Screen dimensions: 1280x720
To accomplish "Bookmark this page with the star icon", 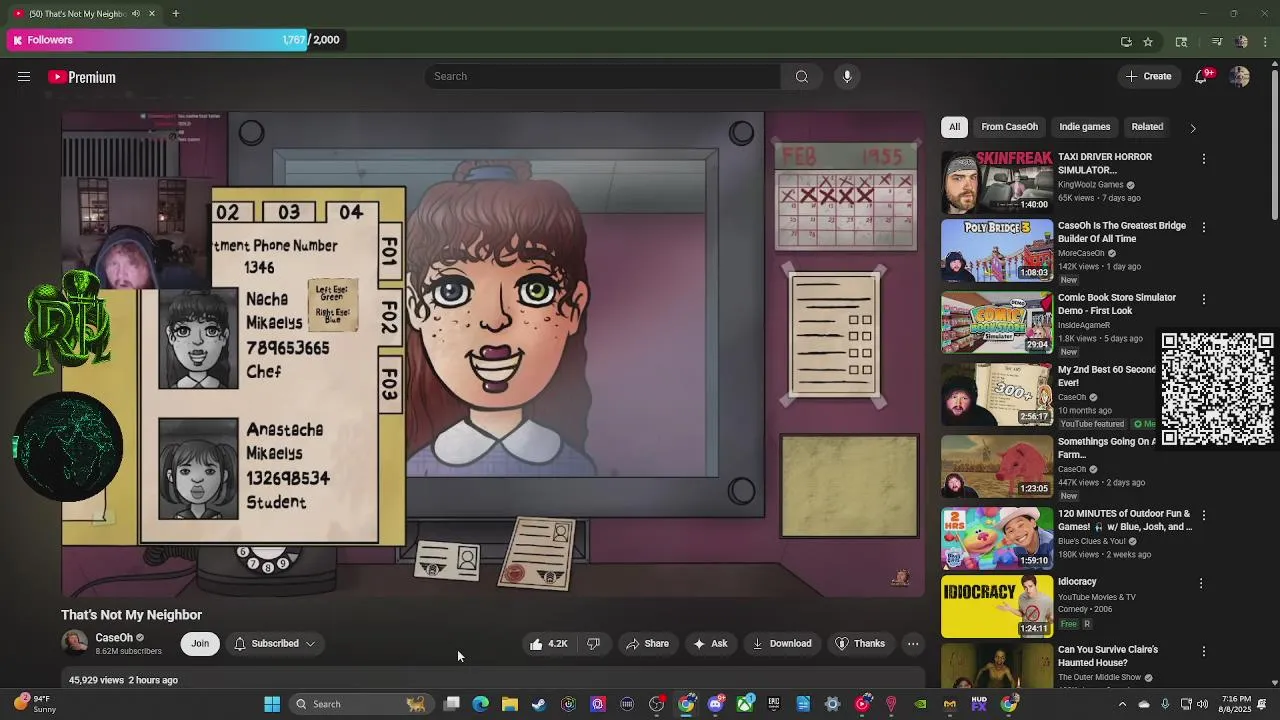I will [1148, 41].
